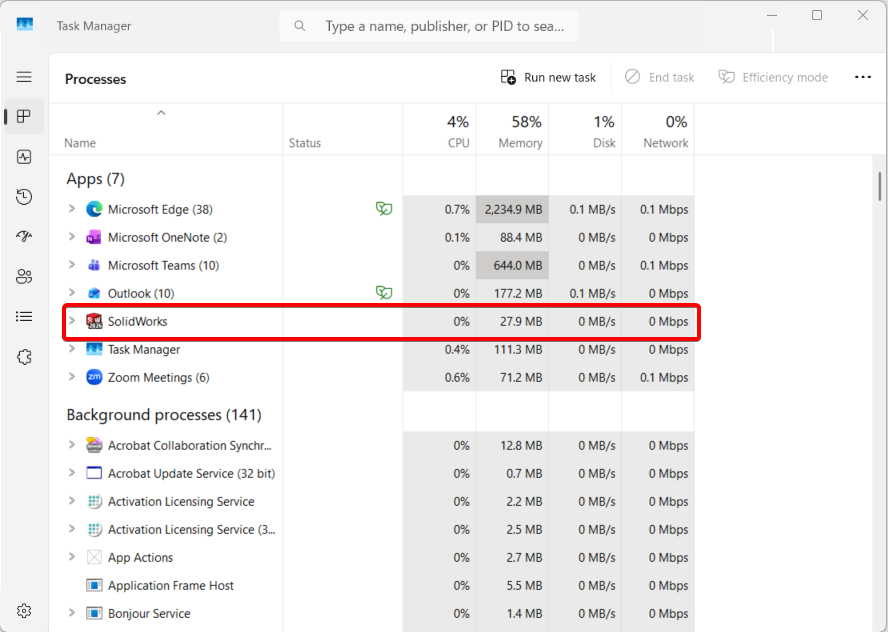Click the Background processes (141) heading
Screen dimensions: 888x632
pos(164,415)
